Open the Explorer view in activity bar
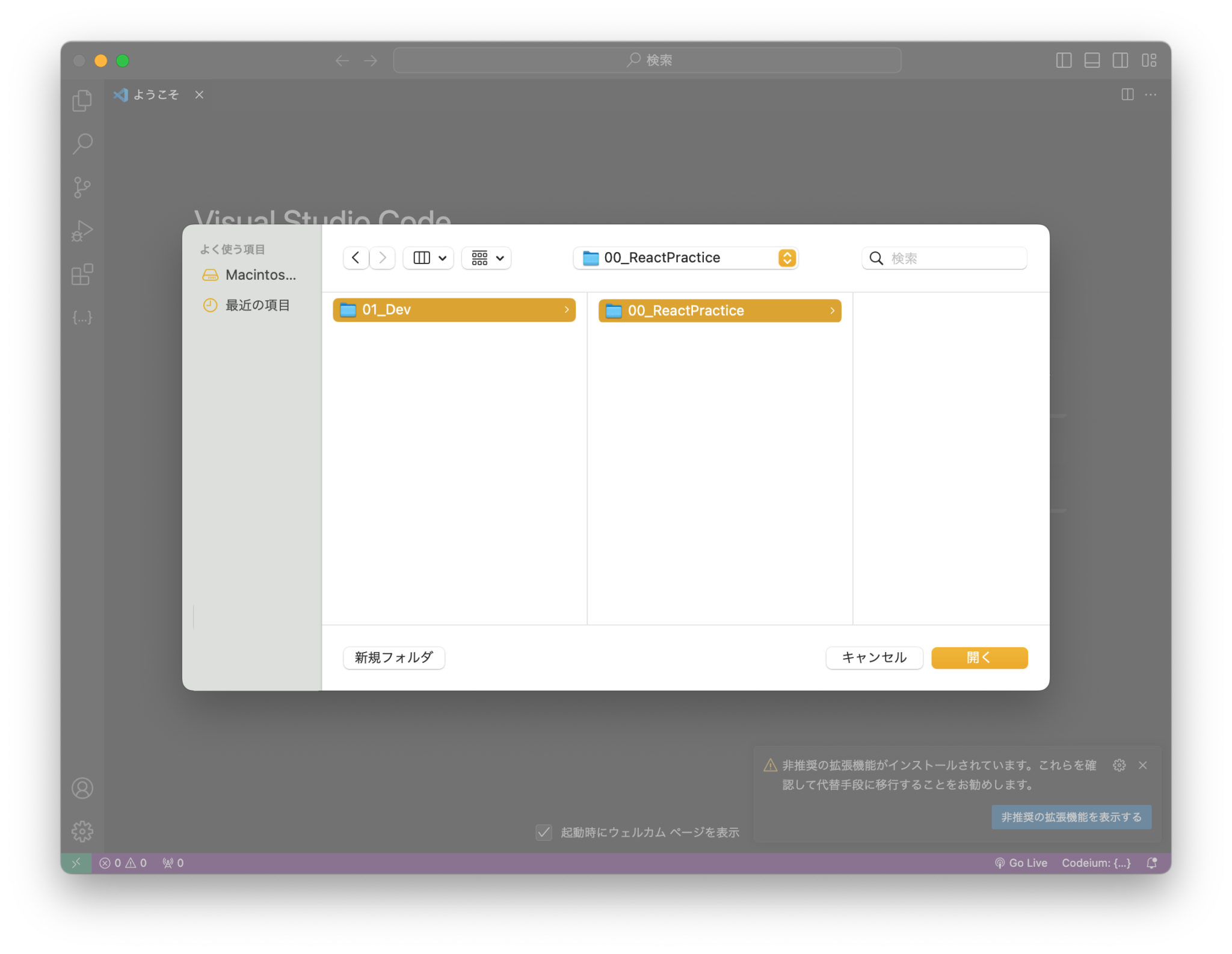Screen dimensions: 1232x954 (82, 100)
